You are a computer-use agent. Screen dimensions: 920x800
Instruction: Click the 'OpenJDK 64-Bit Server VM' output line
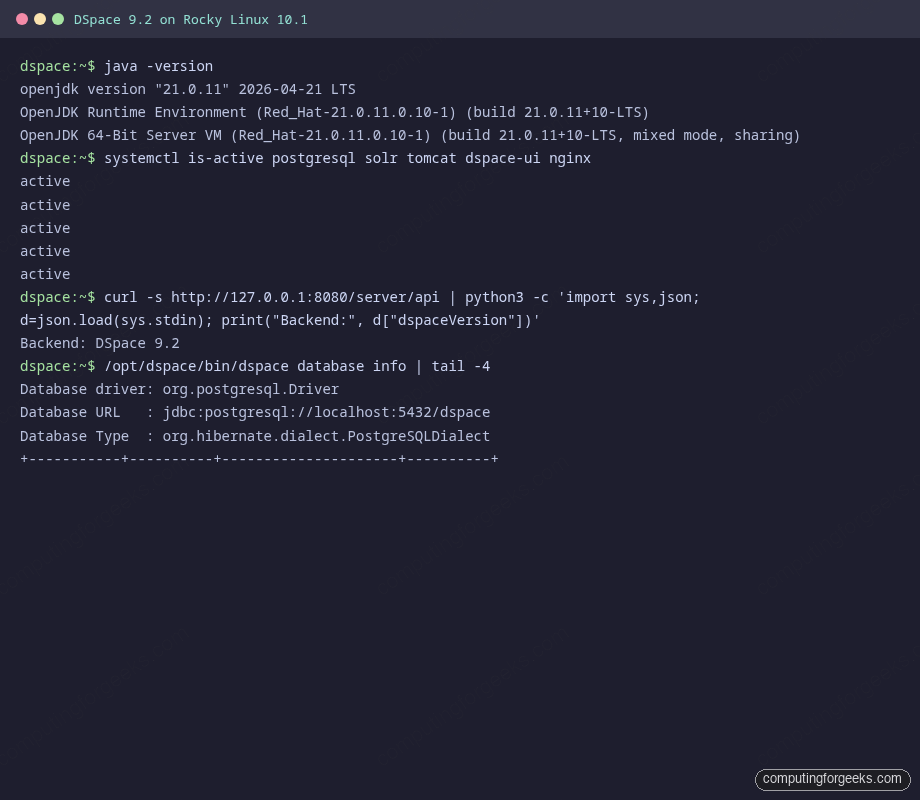[410, 136]
